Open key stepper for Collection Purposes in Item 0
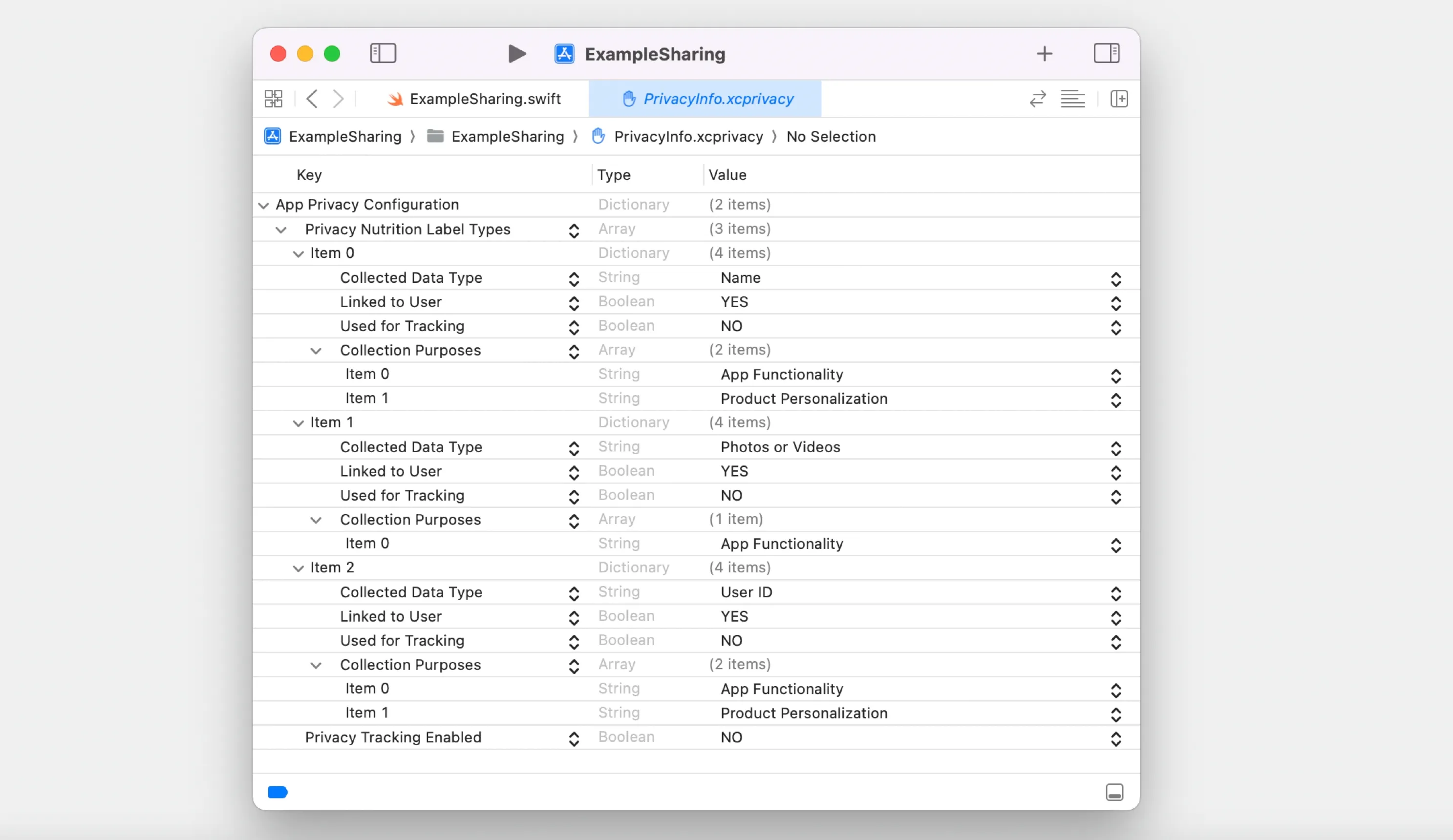1453x840 pixels. click(x=574, y=352)
